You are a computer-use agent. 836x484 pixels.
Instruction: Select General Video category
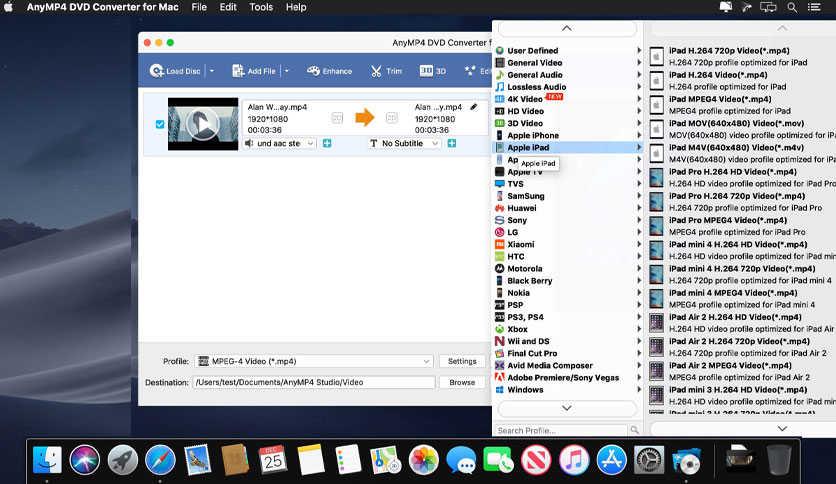pyautogui.click(x=568, y=63)
